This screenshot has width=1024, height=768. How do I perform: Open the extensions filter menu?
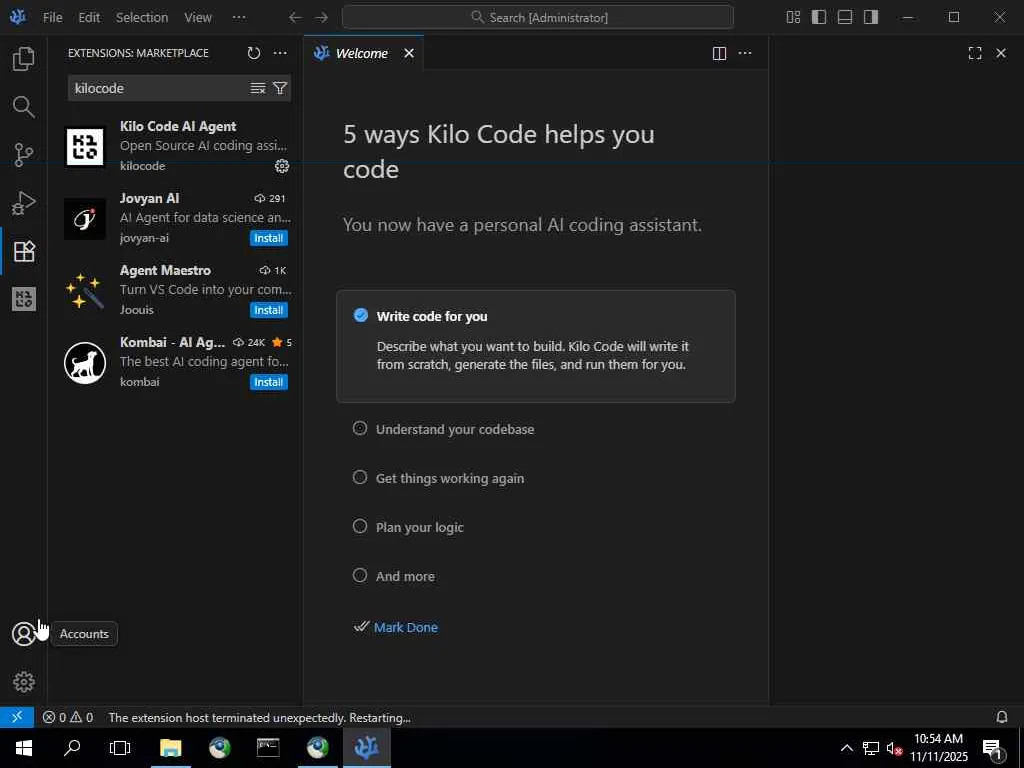click(x=280, y=88)
